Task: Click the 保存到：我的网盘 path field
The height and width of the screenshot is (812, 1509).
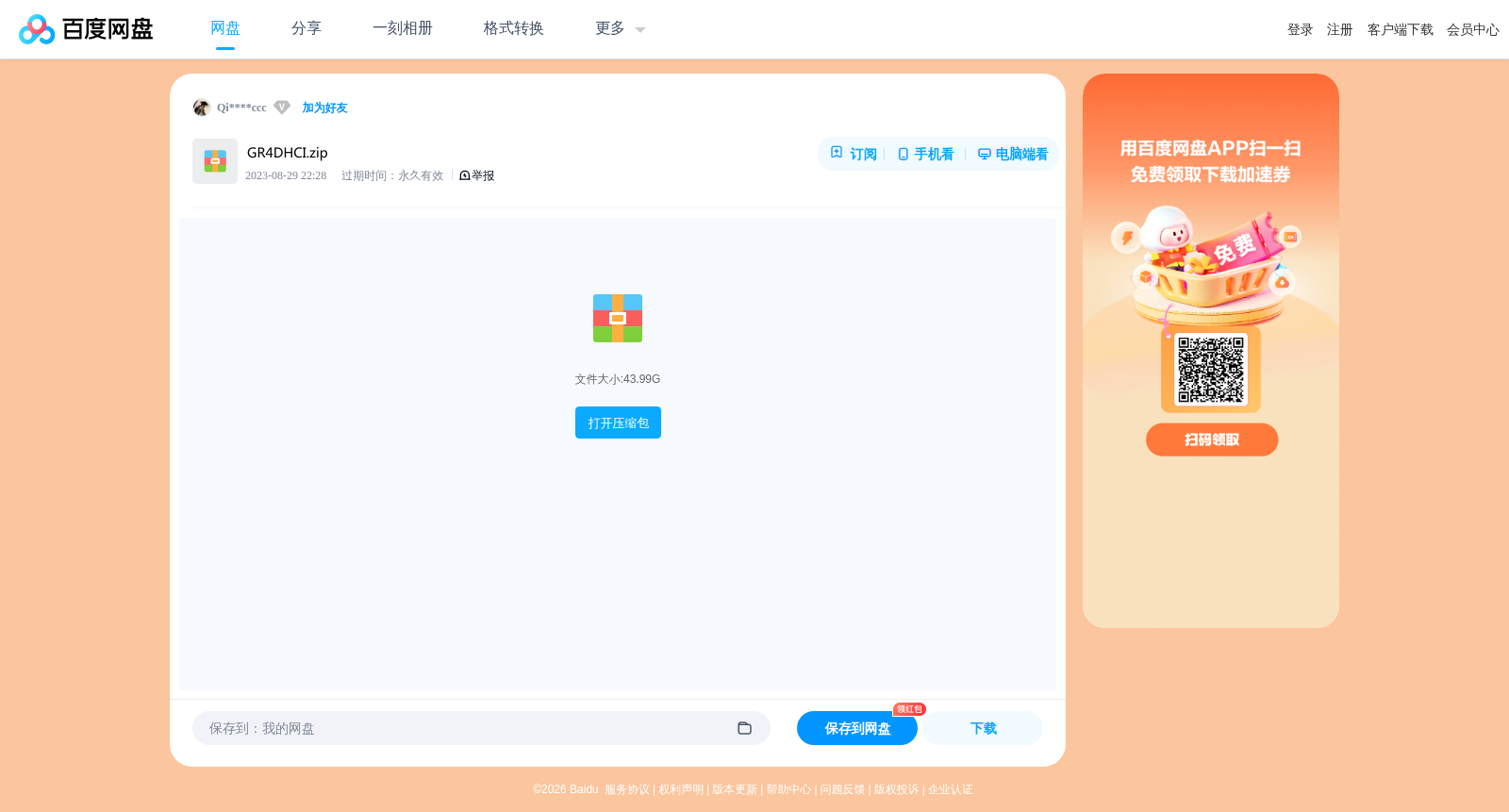Action: pos(481,728)
